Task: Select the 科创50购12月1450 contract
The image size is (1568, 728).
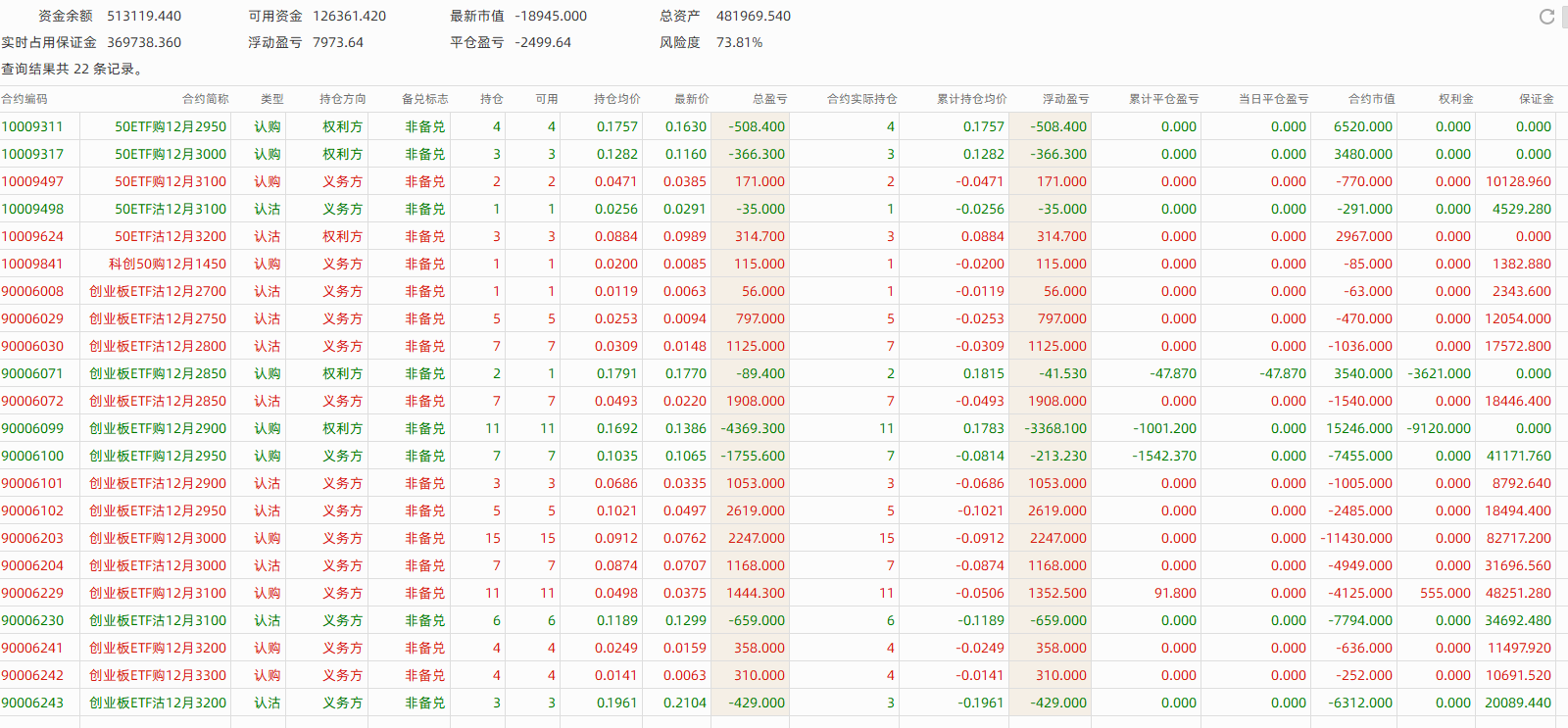Action: [168, 264]
